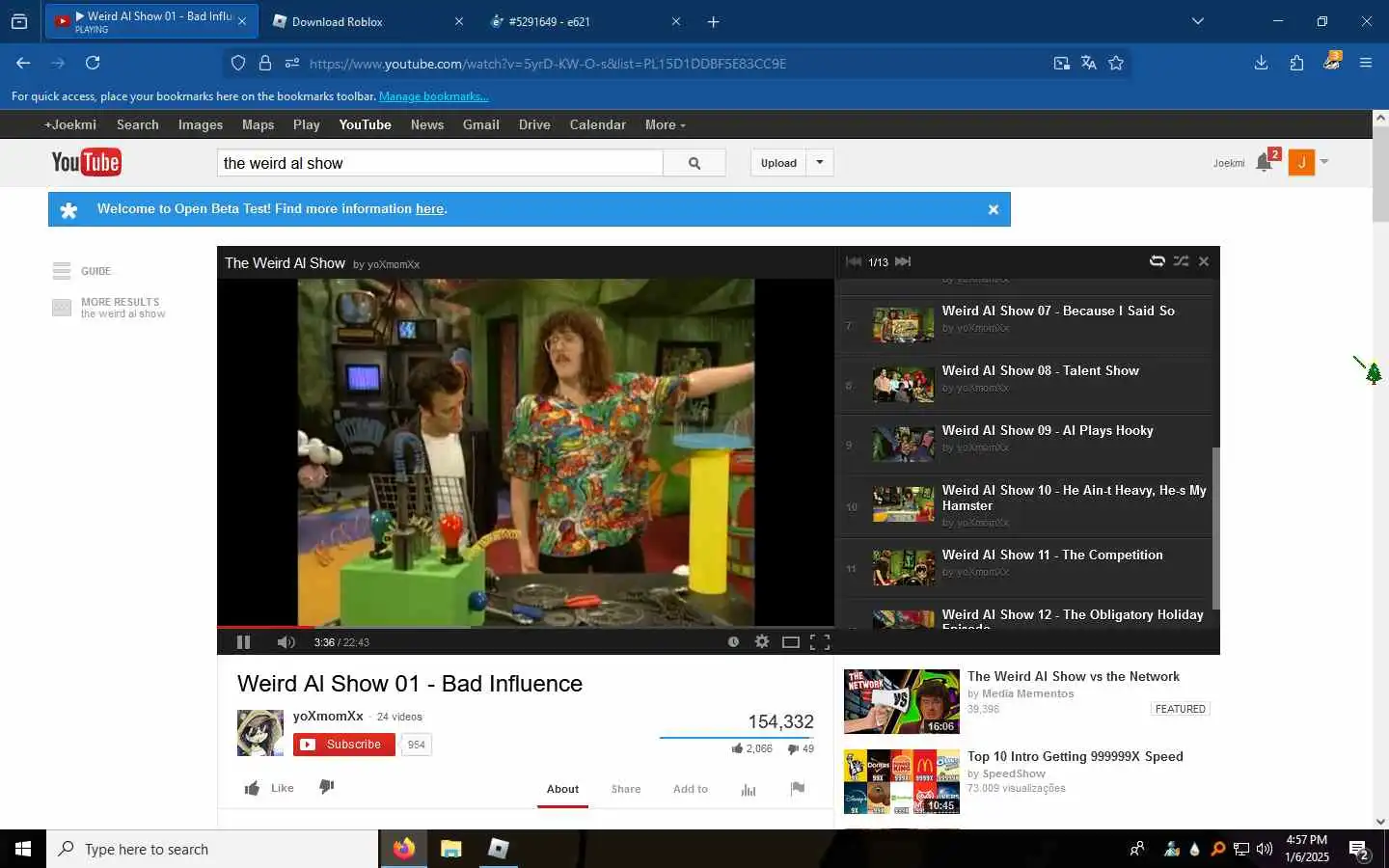This screenshot has height=868, width=1389.
Task: Open the Firefox hamburger menu
Action: pyautogui.click(x=1366, y=63)
